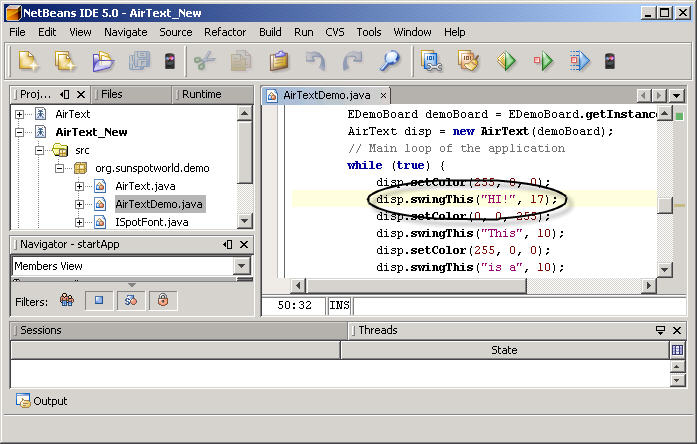Expand the AirTextDemo.java file node
The height and width of the screenshot is (444, 697).
[x=80, y=204]
